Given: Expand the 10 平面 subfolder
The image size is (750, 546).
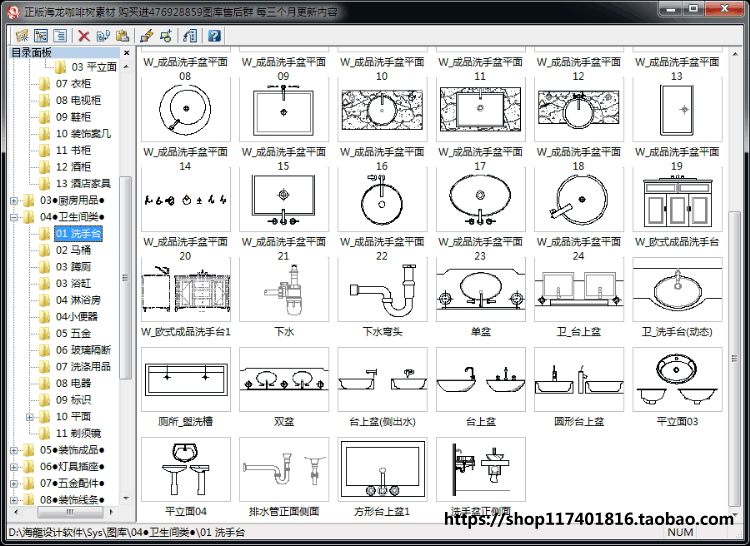Looking at the screenshot, I should click(30, 417).
